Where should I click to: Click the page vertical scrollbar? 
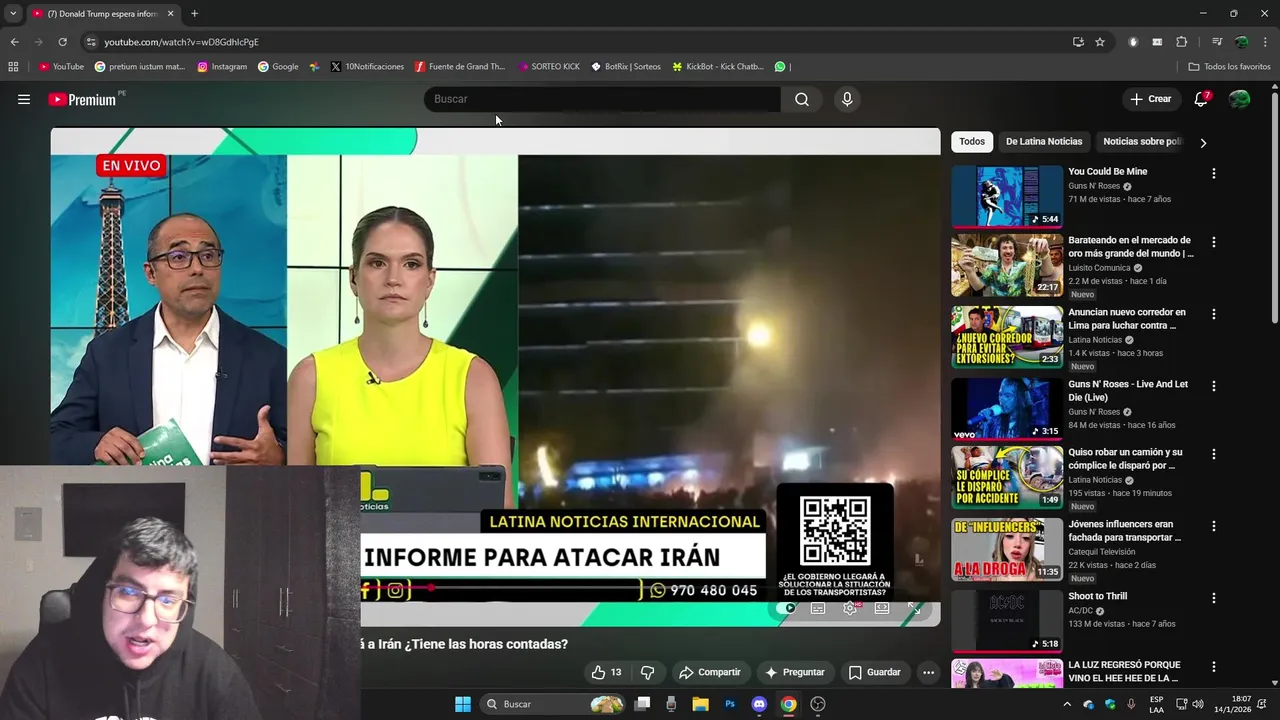(1275, 208)
